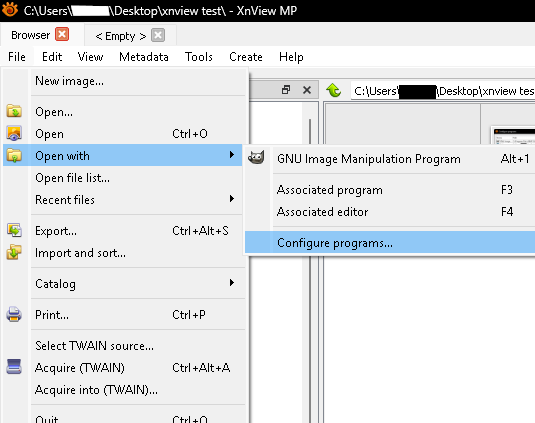Click the Import and sort icon
Screen dimensions: 535x423
coord(14,252)
